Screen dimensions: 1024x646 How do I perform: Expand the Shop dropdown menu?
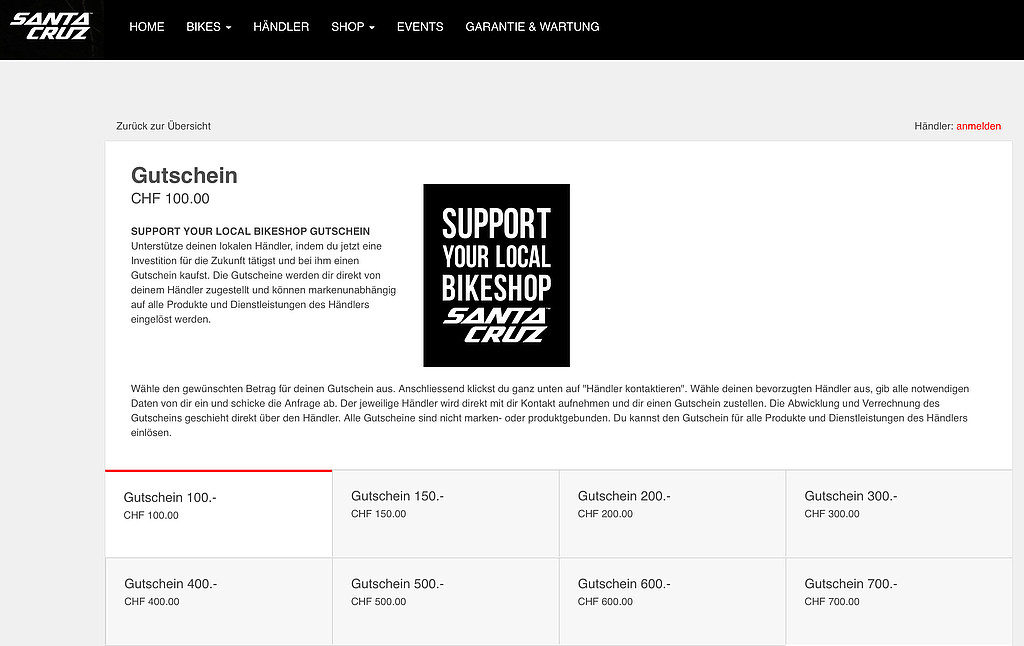coord(352,27)
